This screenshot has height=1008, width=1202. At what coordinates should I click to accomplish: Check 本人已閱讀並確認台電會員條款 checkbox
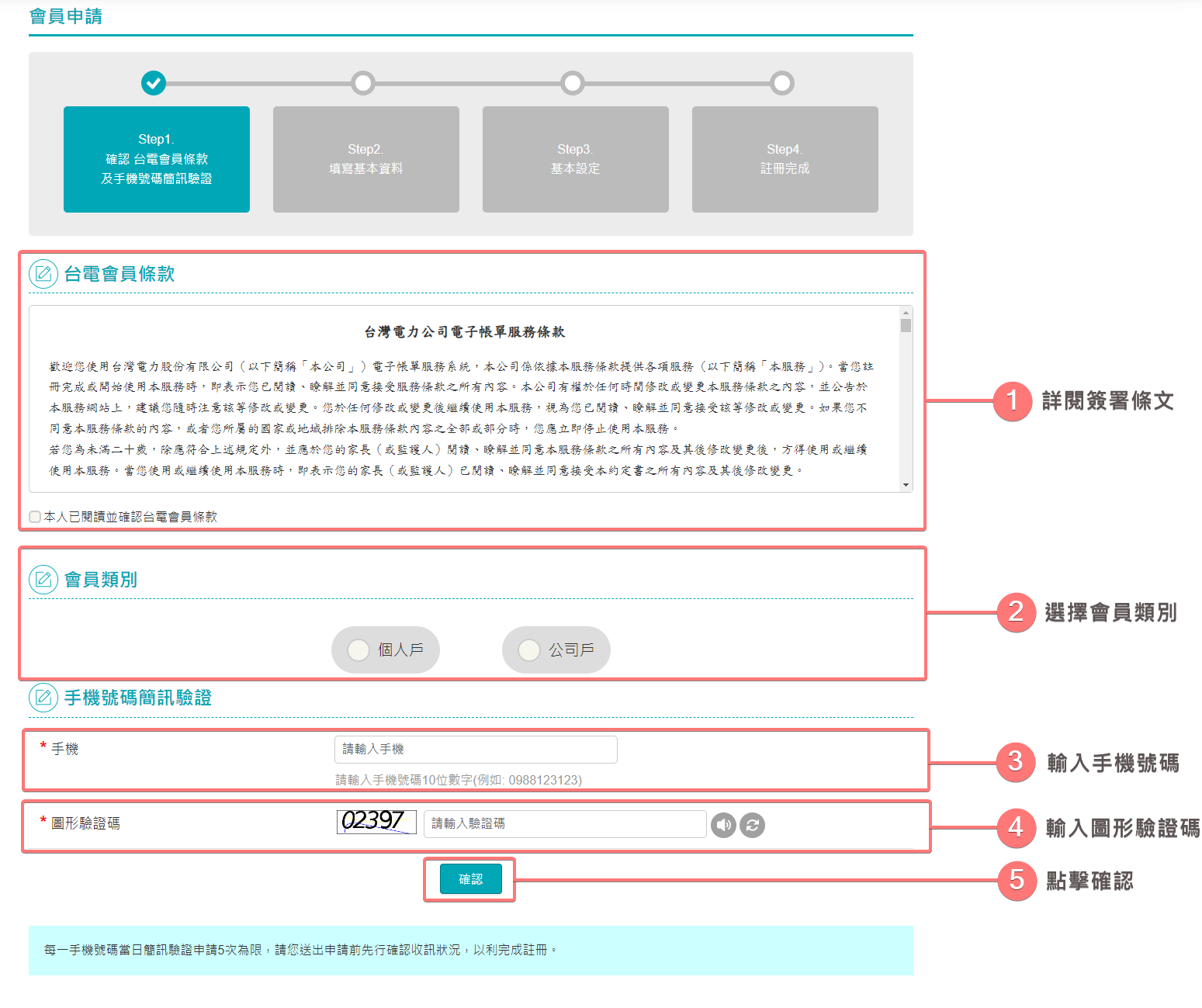click(35, 517)
